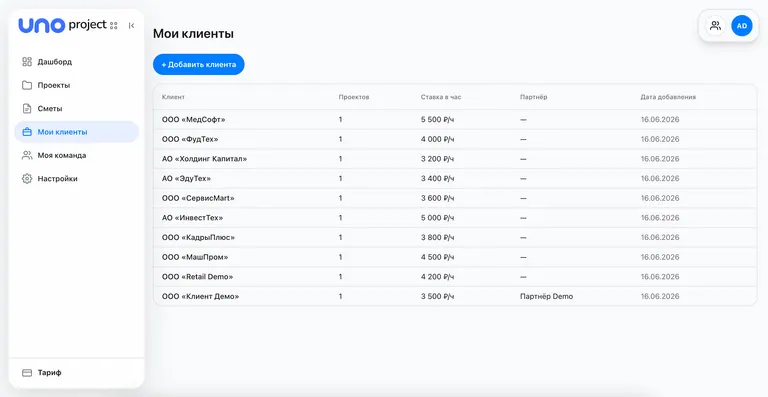This screenshot has height=397, width=768.
Task: Click the Партнёр column header
Action: click(533, 97)
